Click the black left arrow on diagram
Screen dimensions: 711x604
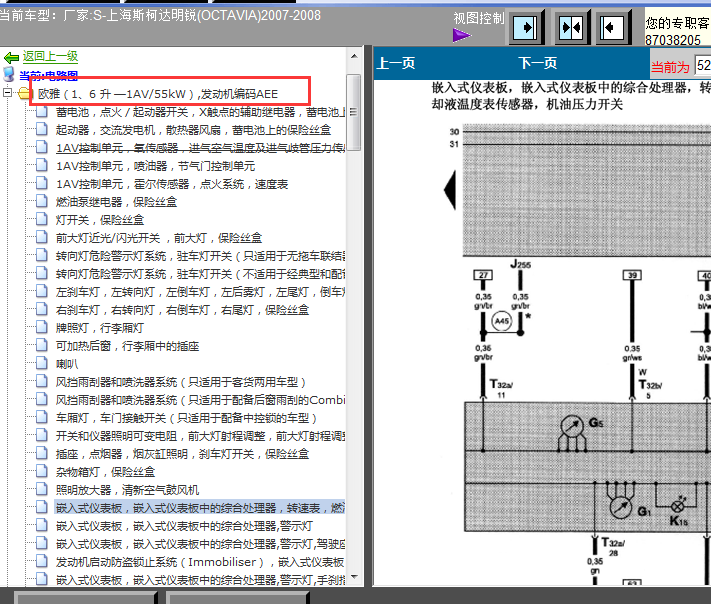[x=450, y=190]
